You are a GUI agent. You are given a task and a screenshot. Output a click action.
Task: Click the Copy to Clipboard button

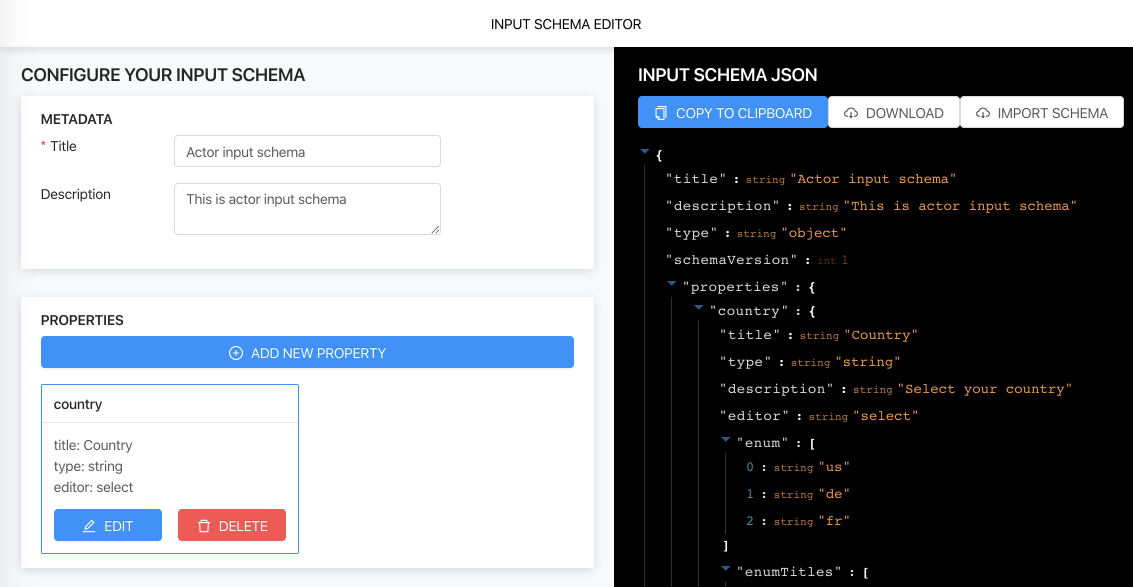point(732,112)
